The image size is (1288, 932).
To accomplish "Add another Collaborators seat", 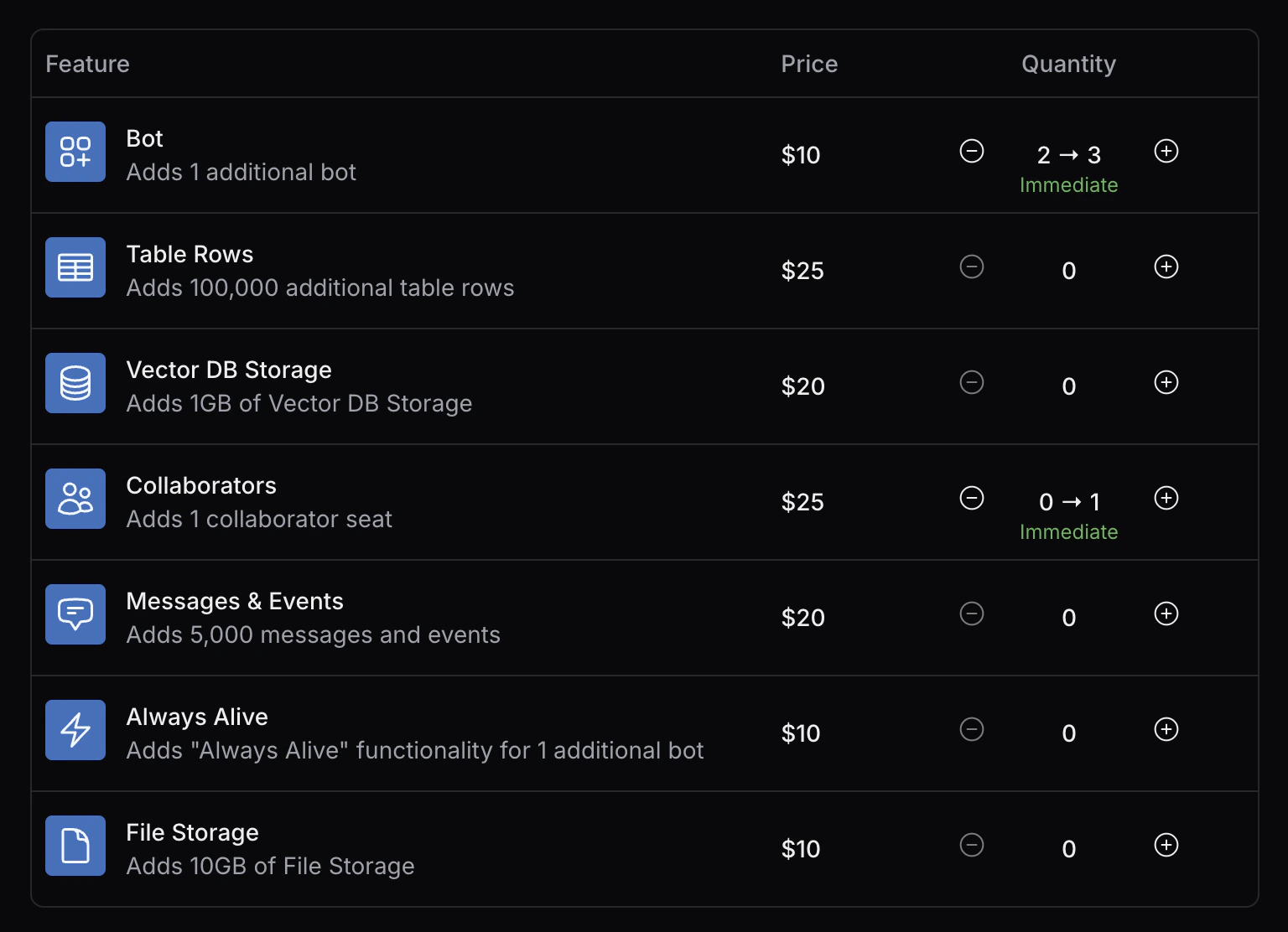I will [x=1166, y=498].
